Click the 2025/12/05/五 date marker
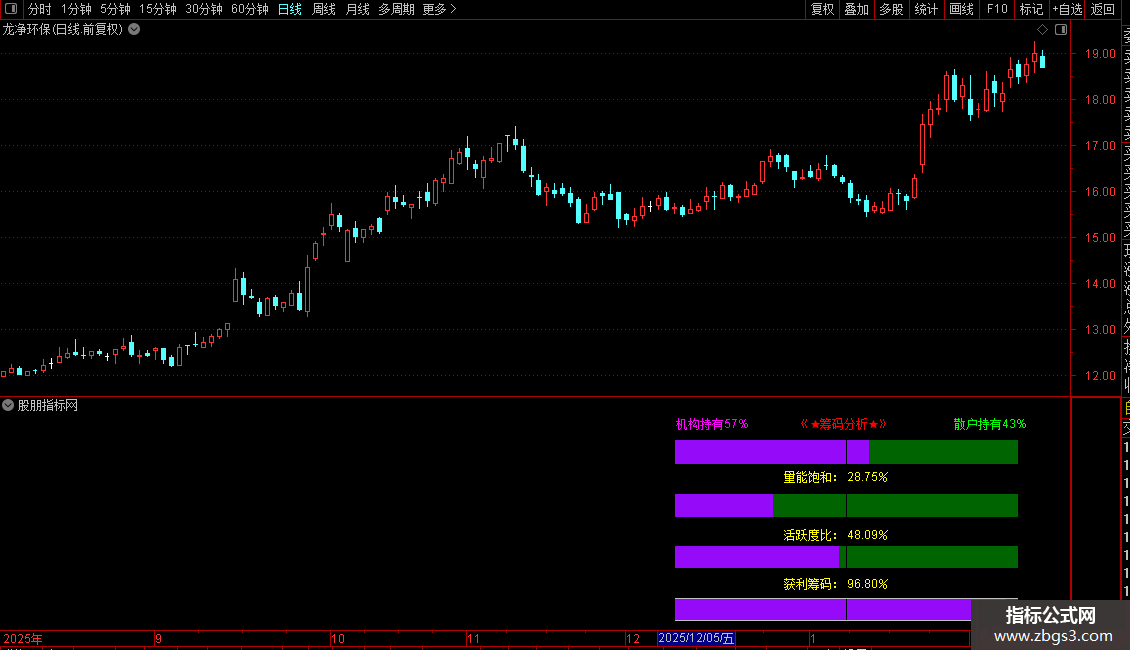Image resolution: width=1130 pixels, height=650 pixels. (x=696, y=638)
